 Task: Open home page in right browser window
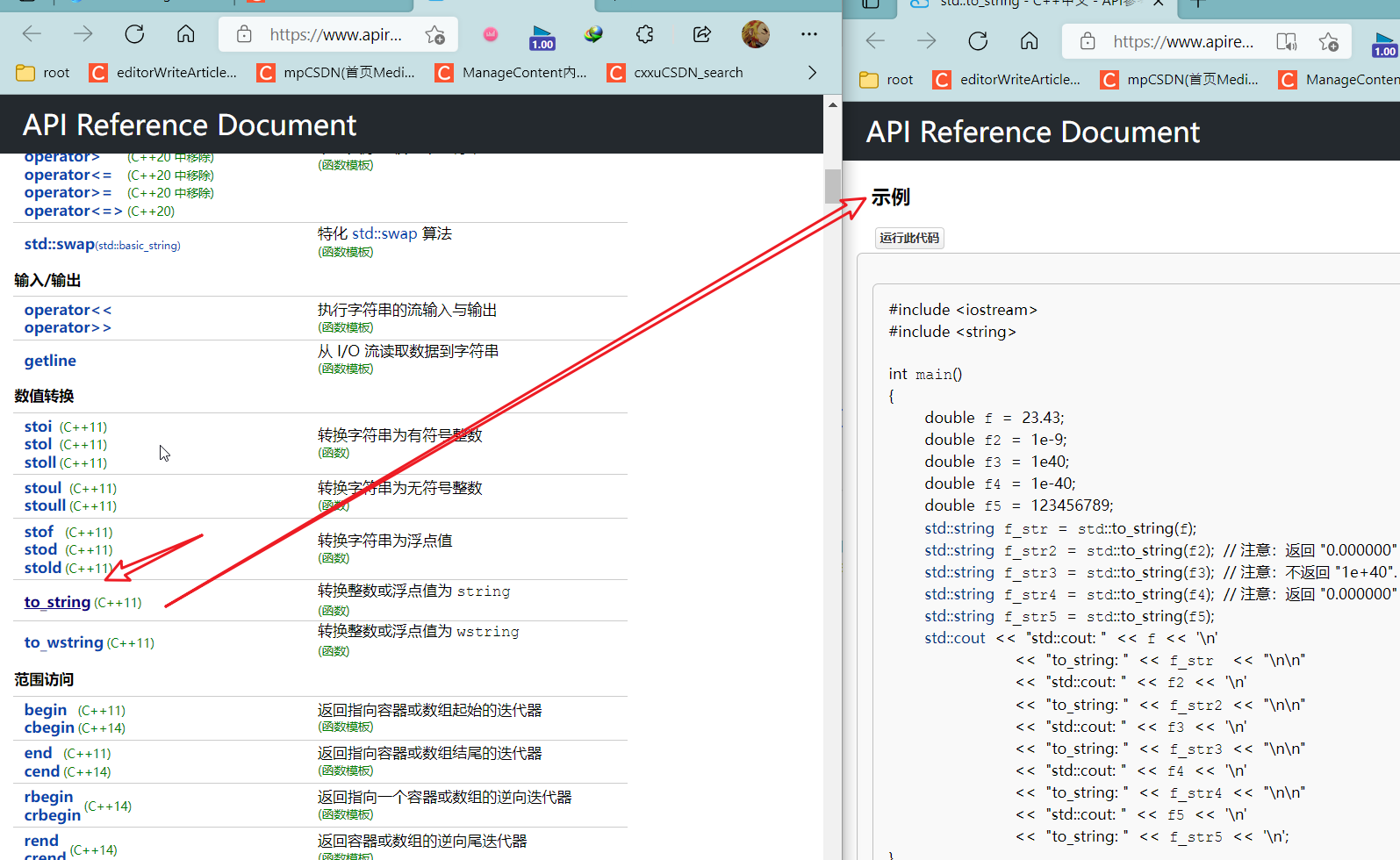tap(1029, 41)
